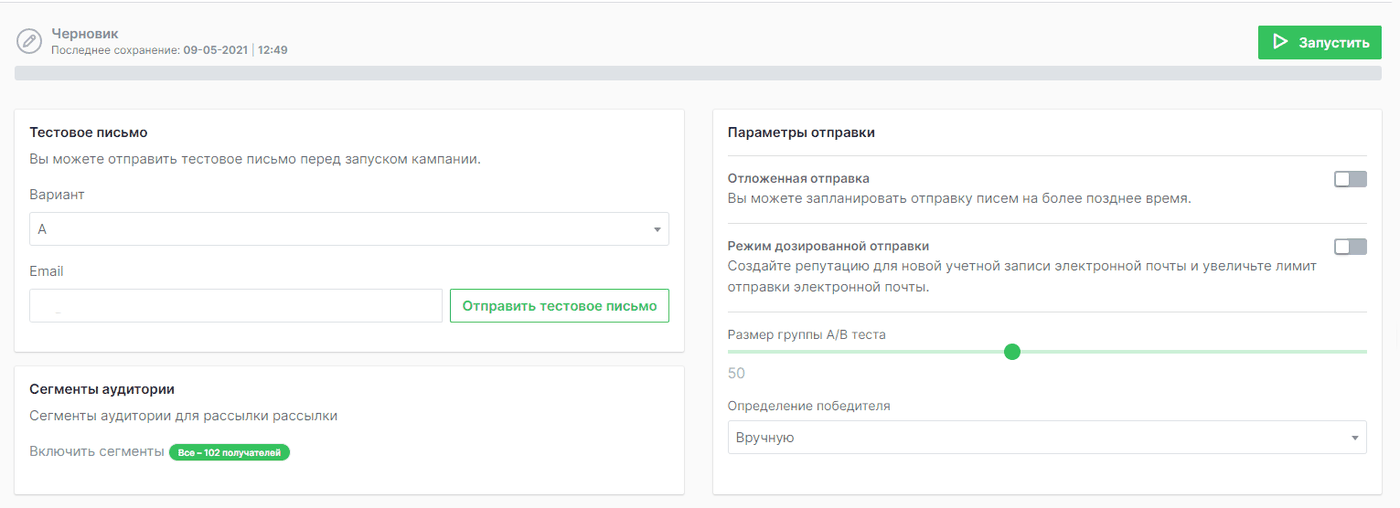Click the grey progress bar under the header

[x=698, y=73]
